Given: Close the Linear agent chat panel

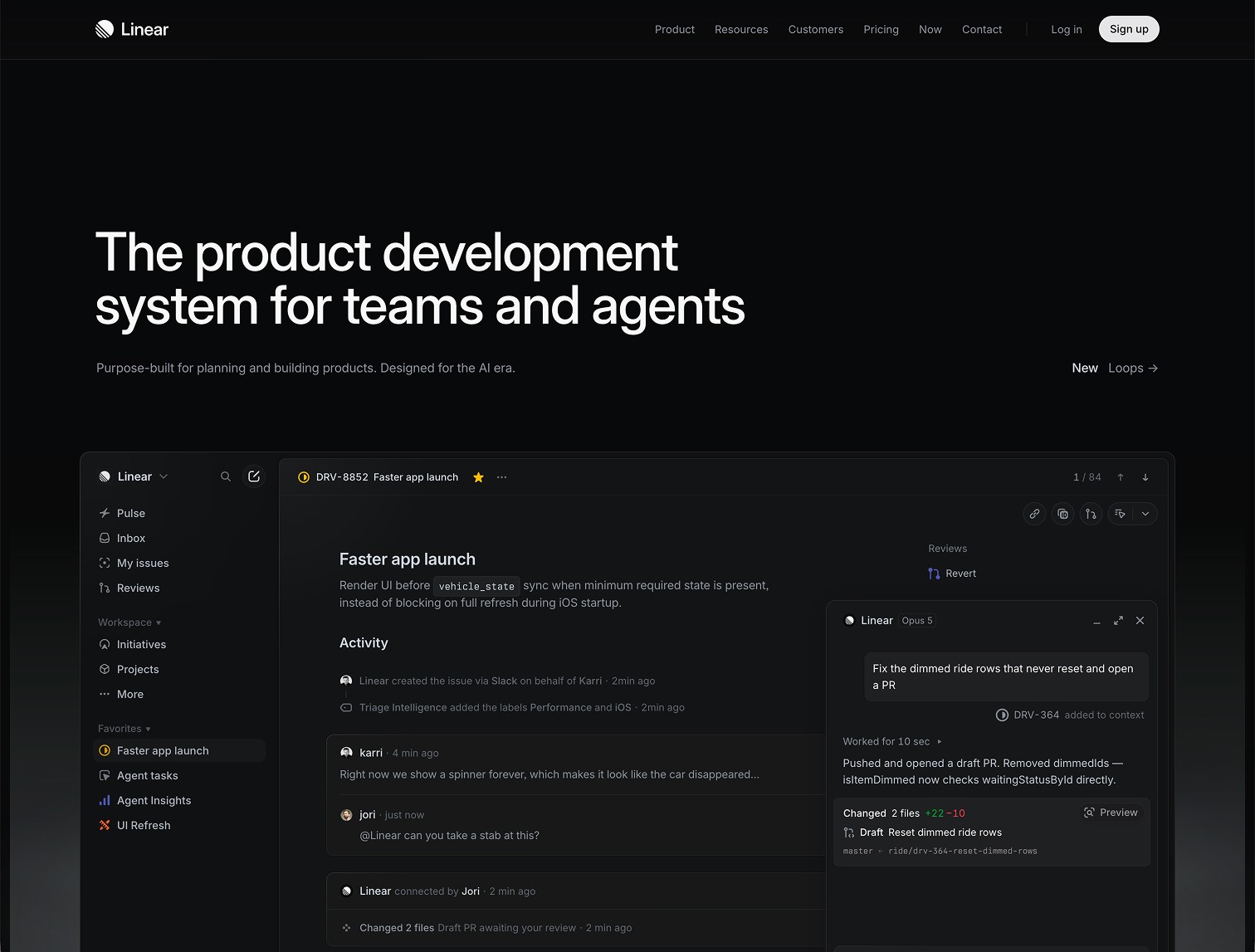Looking at the screenshot, I should pos(1140,621).
